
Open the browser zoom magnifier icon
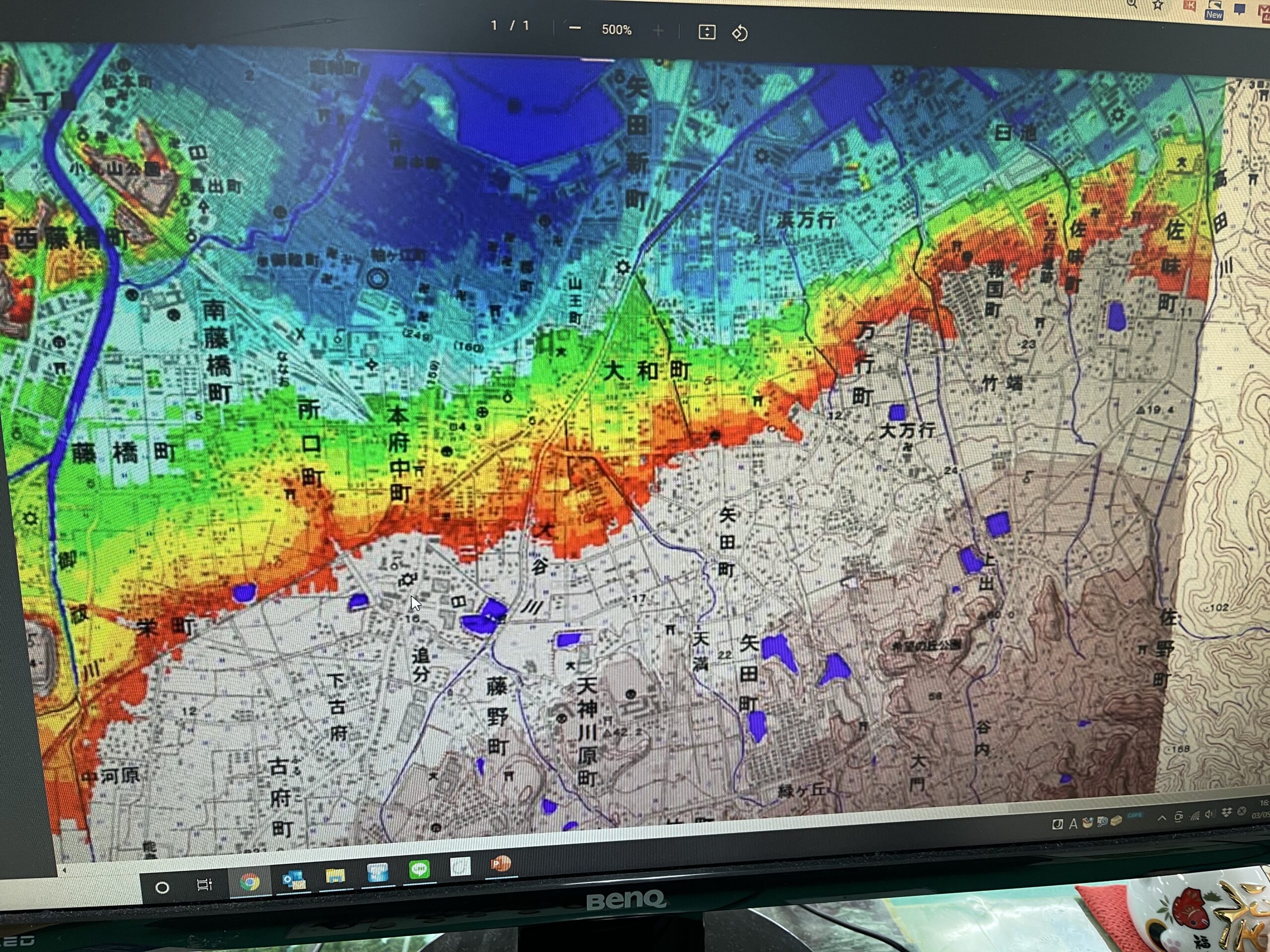[1132, 3]
